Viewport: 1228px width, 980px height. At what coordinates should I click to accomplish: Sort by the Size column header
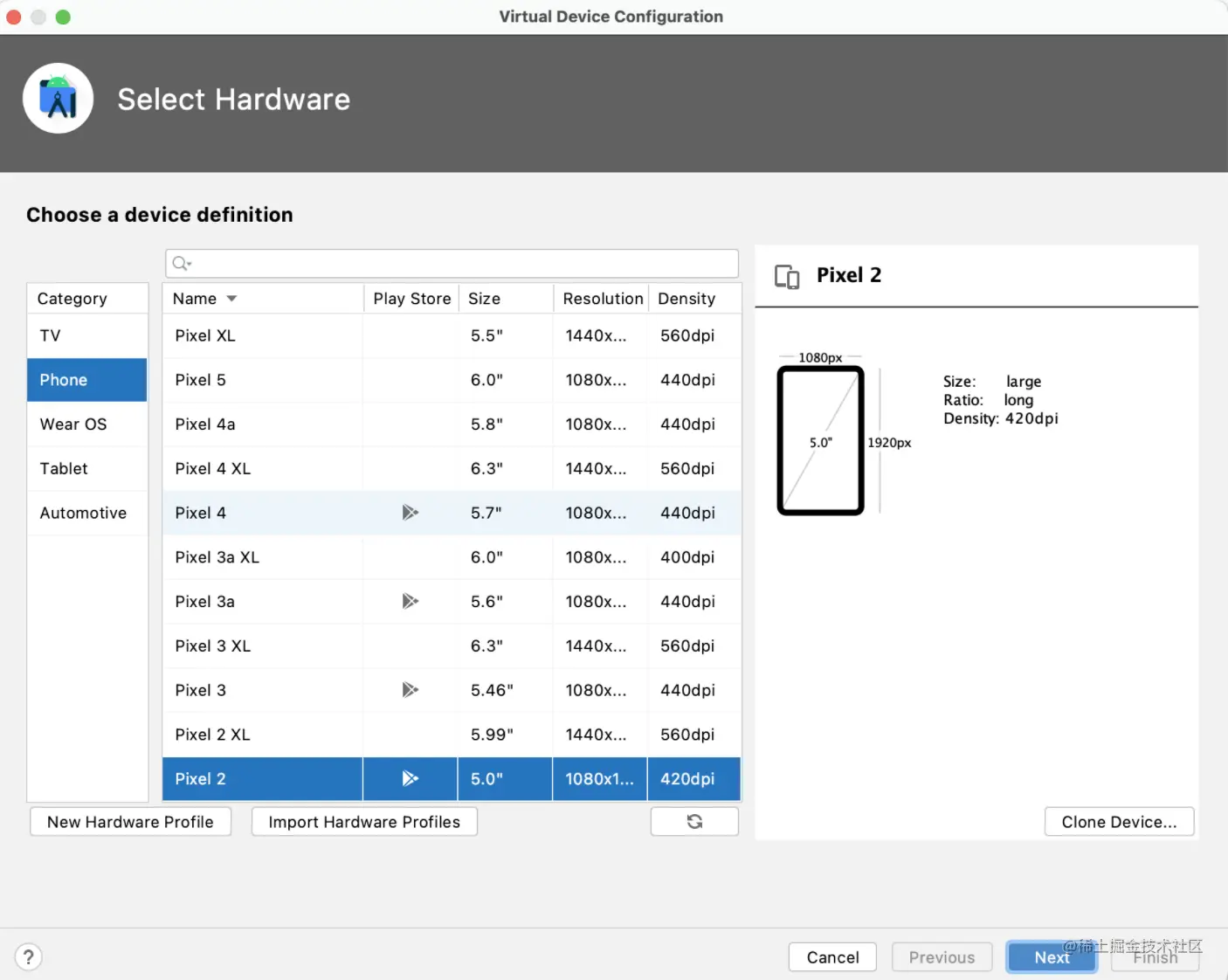(x=506, y=299)
